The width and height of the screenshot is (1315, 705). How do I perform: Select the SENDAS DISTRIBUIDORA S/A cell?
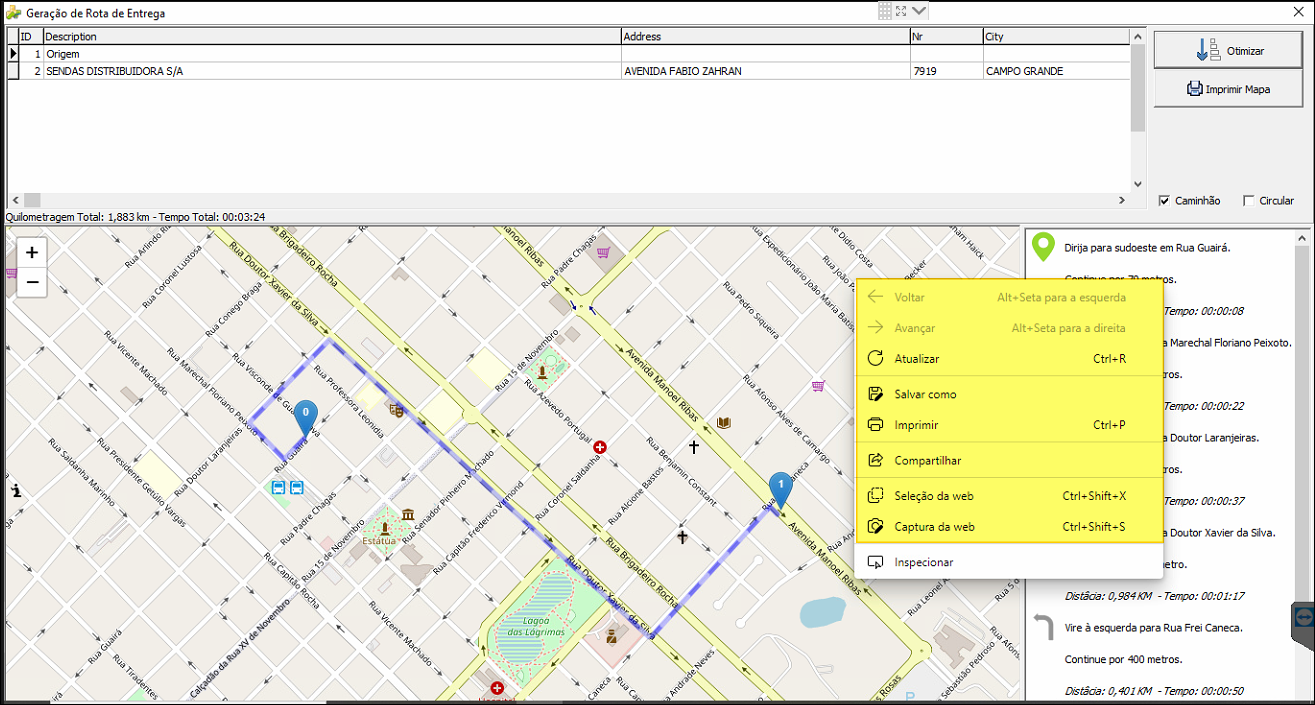332,72
